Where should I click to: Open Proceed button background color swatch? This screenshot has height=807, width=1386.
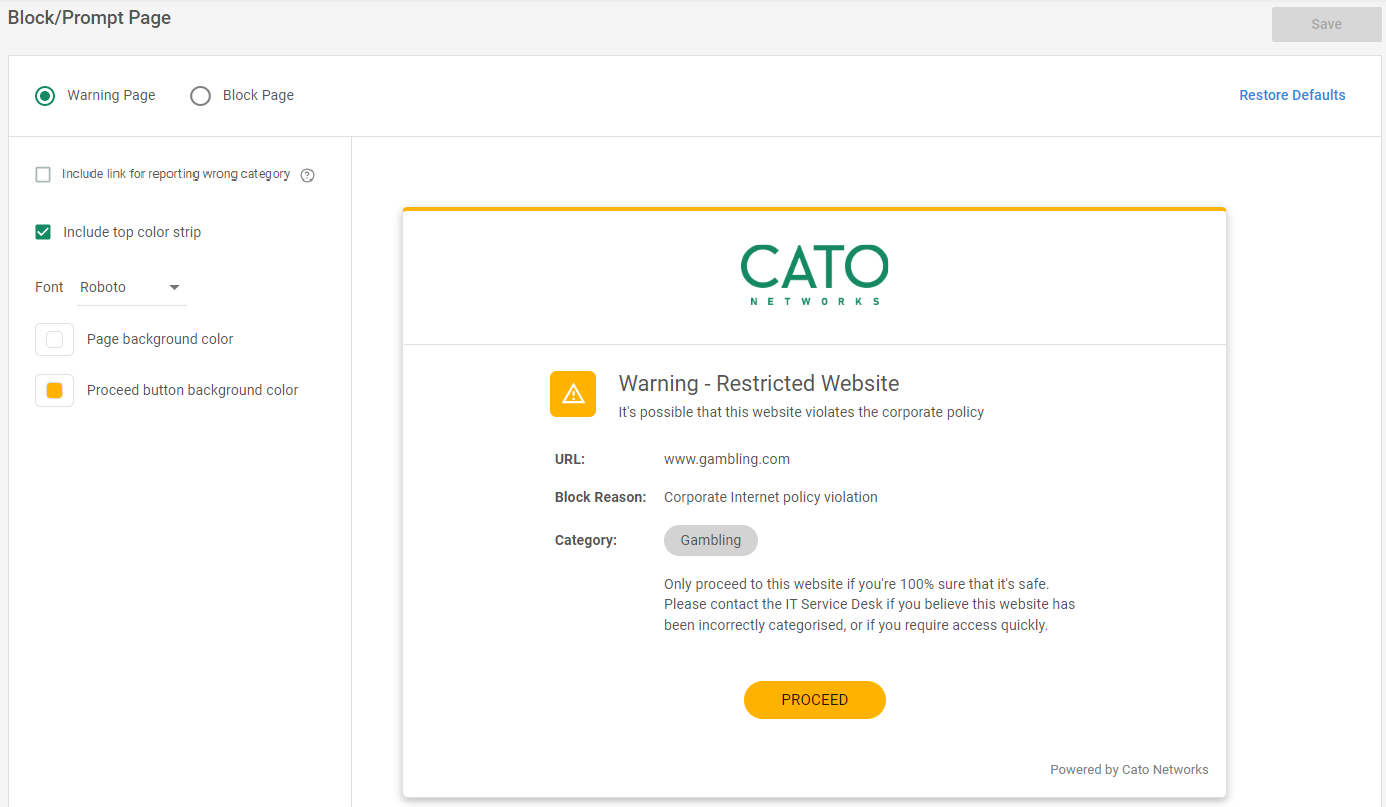55,391
